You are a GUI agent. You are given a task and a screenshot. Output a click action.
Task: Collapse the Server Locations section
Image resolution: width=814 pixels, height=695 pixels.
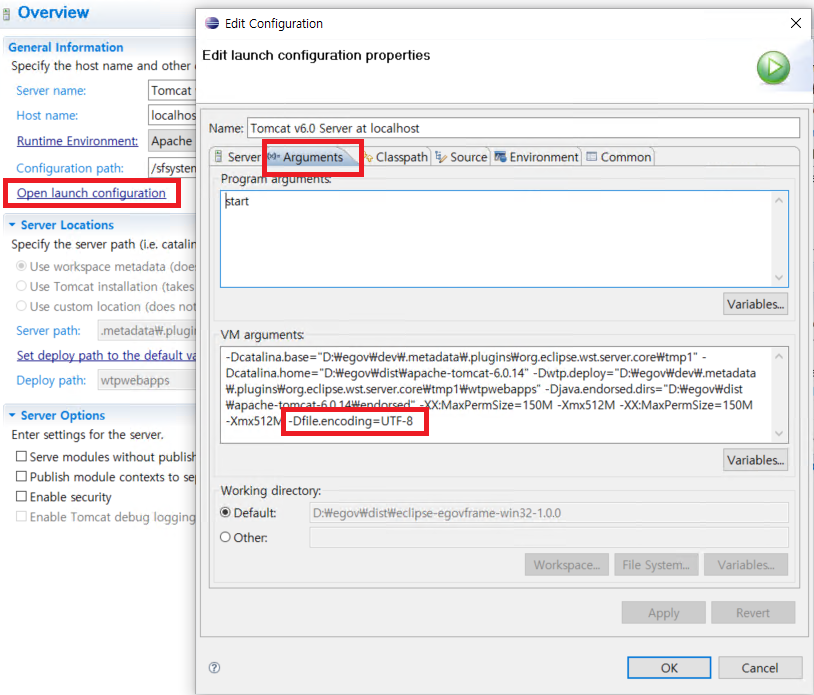point(12,225)
